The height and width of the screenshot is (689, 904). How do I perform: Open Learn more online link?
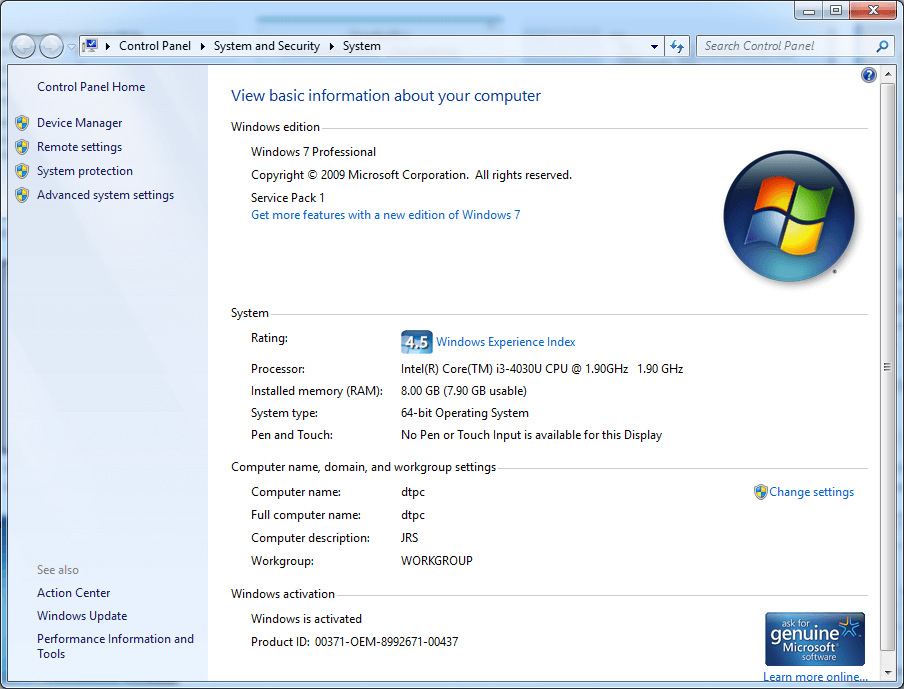[x=815, y=677]
